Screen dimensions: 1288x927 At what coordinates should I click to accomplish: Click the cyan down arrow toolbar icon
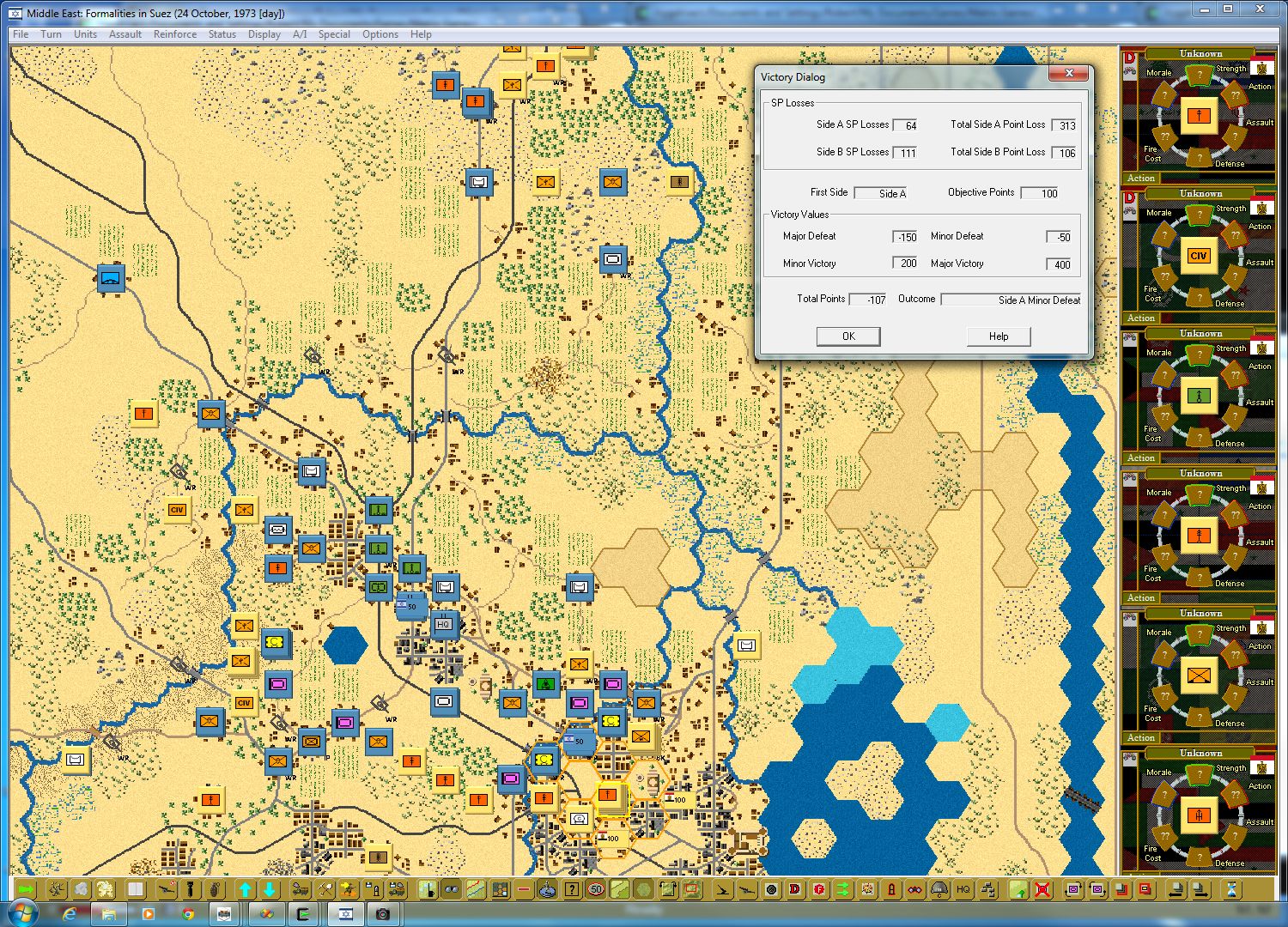[270, 889]
